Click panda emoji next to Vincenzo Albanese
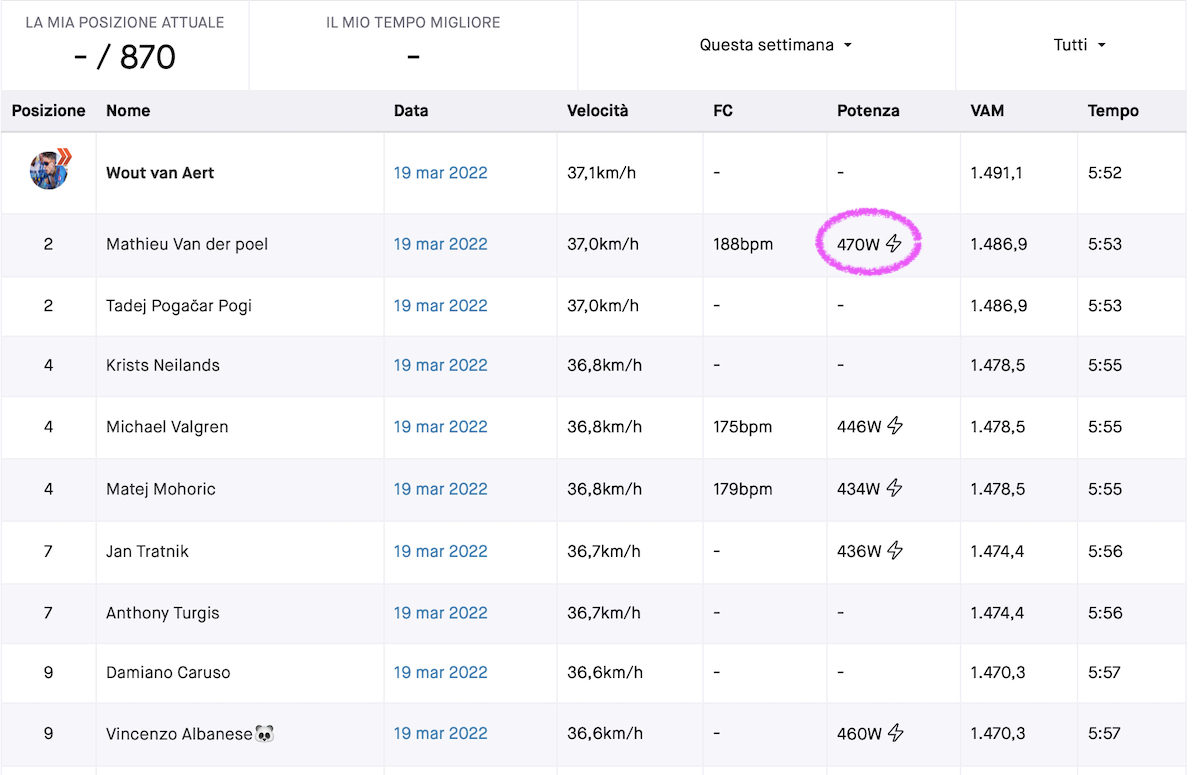Image resolution: width=1200 pixels, height=775 pixels. click(265, 733)
